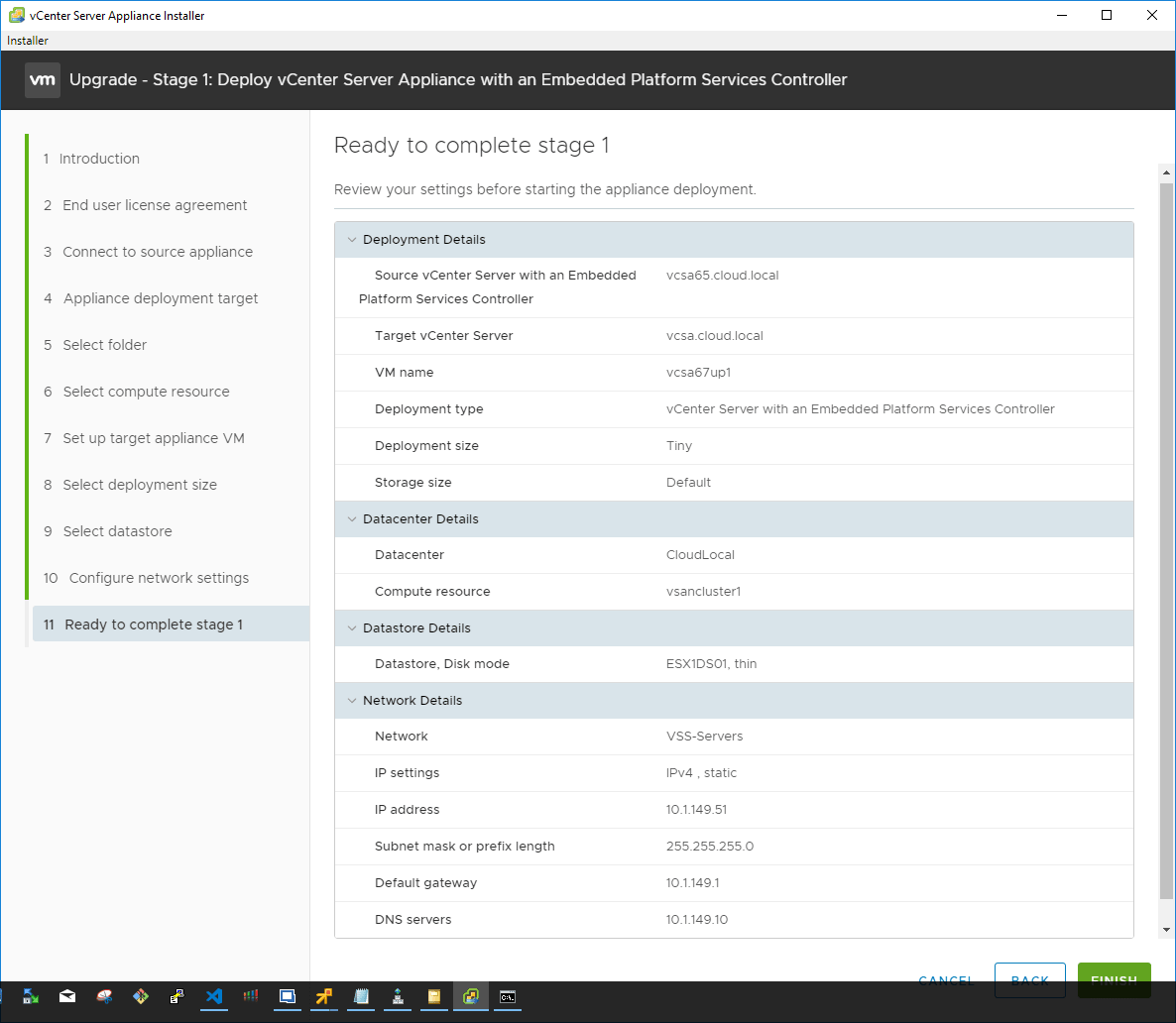Click DNS servers value 10.1.149.10
Viewport: 1176px width, 1023px height.
(697, 920)
